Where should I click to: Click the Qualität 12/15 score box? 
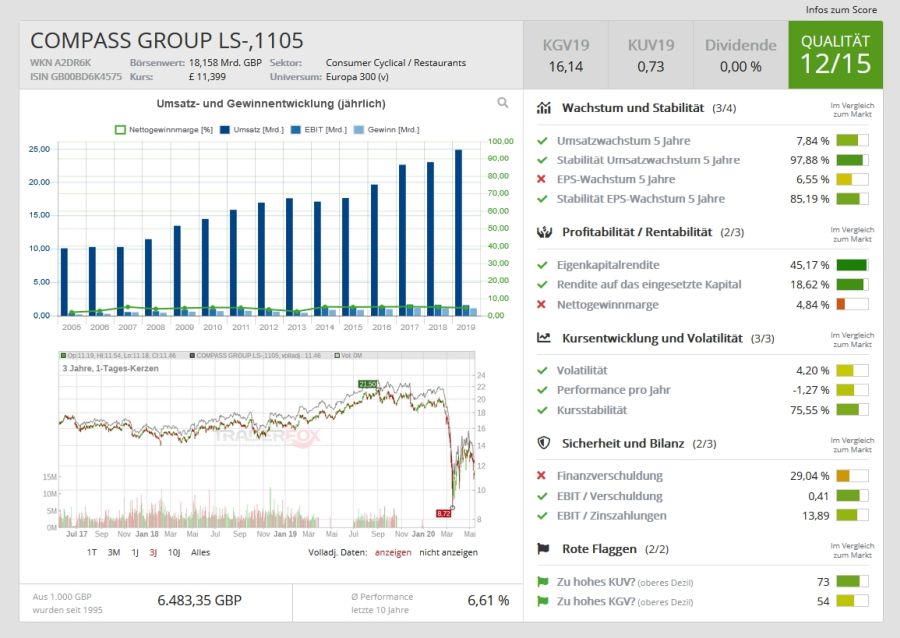835,55
